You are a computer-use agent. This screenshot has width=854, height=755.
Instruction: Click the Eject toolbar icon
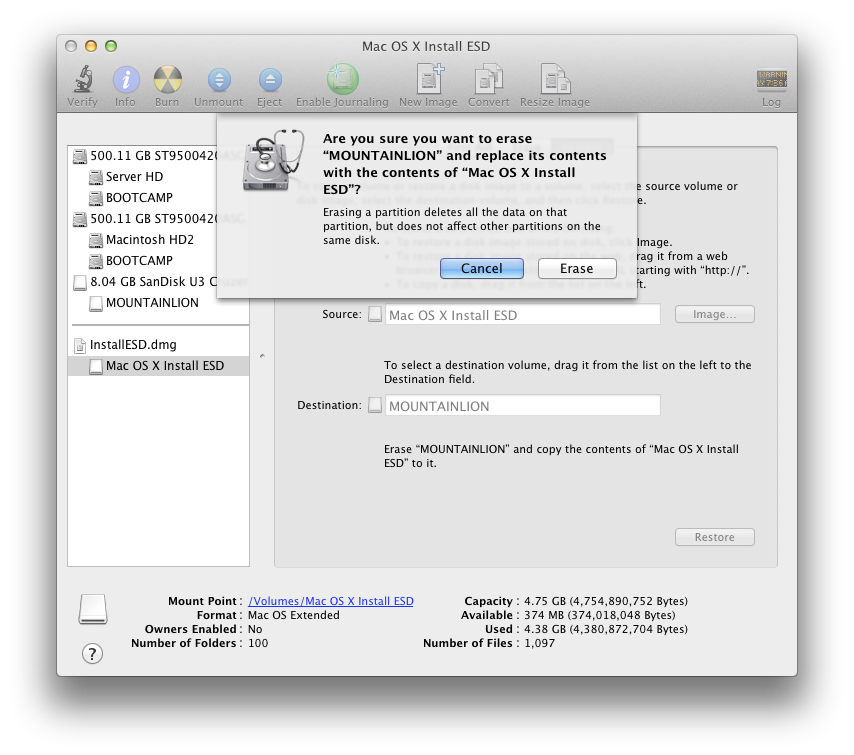coord(269,80)
